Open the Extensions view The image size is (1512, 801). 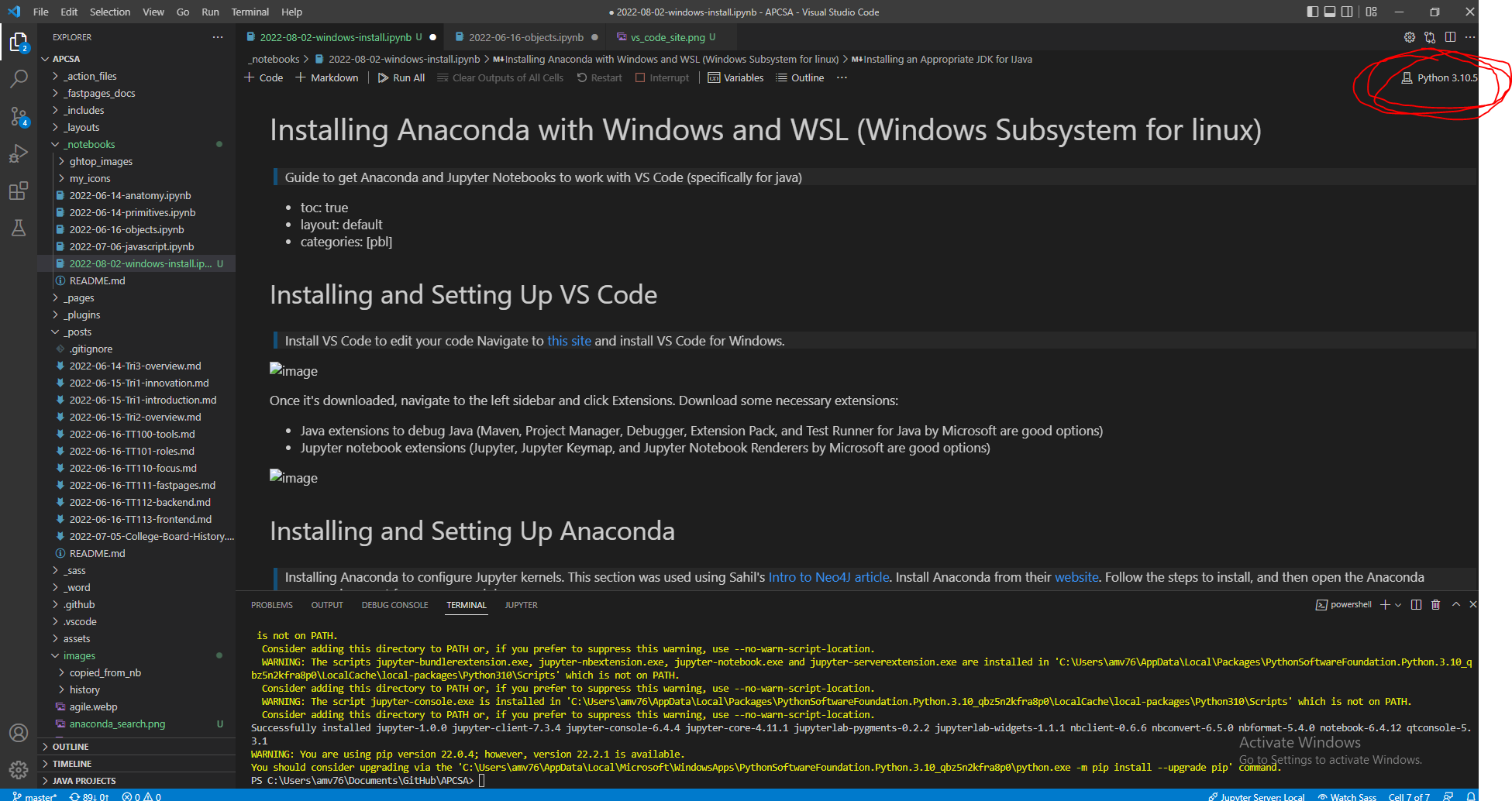coord(19,191)
